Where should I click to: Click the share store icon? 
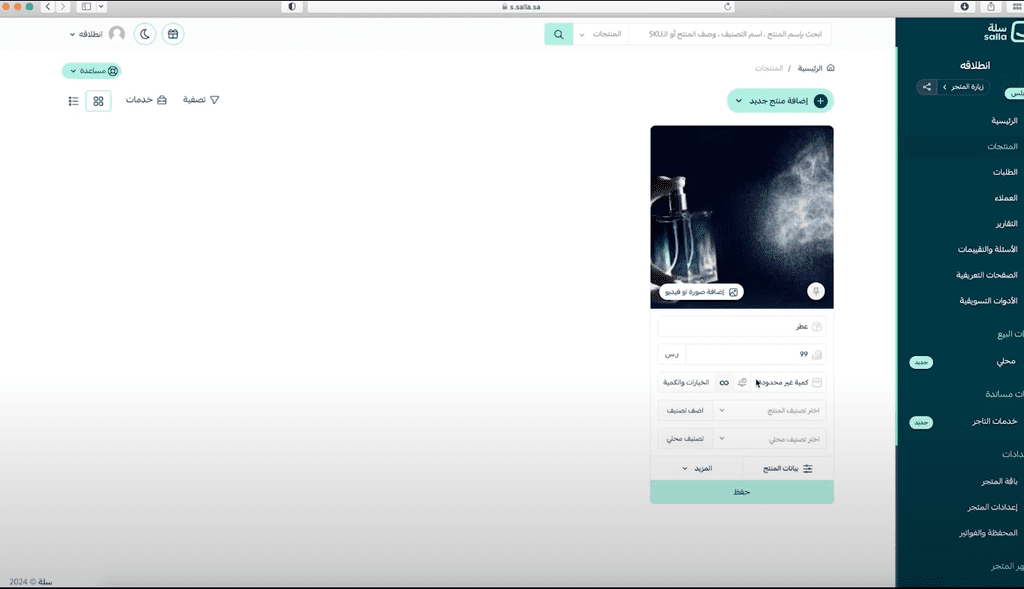pyautogui.click(x=927, y=87)
